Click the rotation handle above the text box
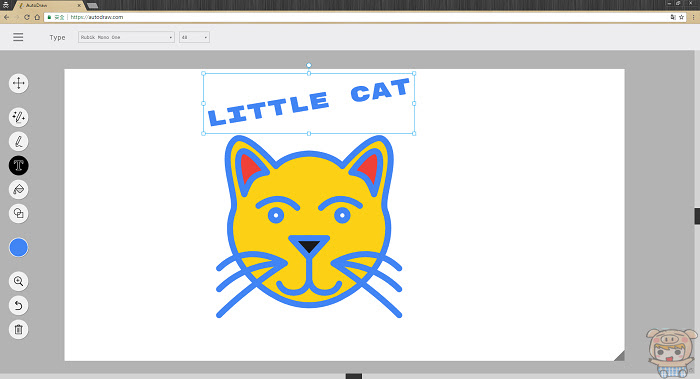The image size is (700, 379). pos(308,65)
